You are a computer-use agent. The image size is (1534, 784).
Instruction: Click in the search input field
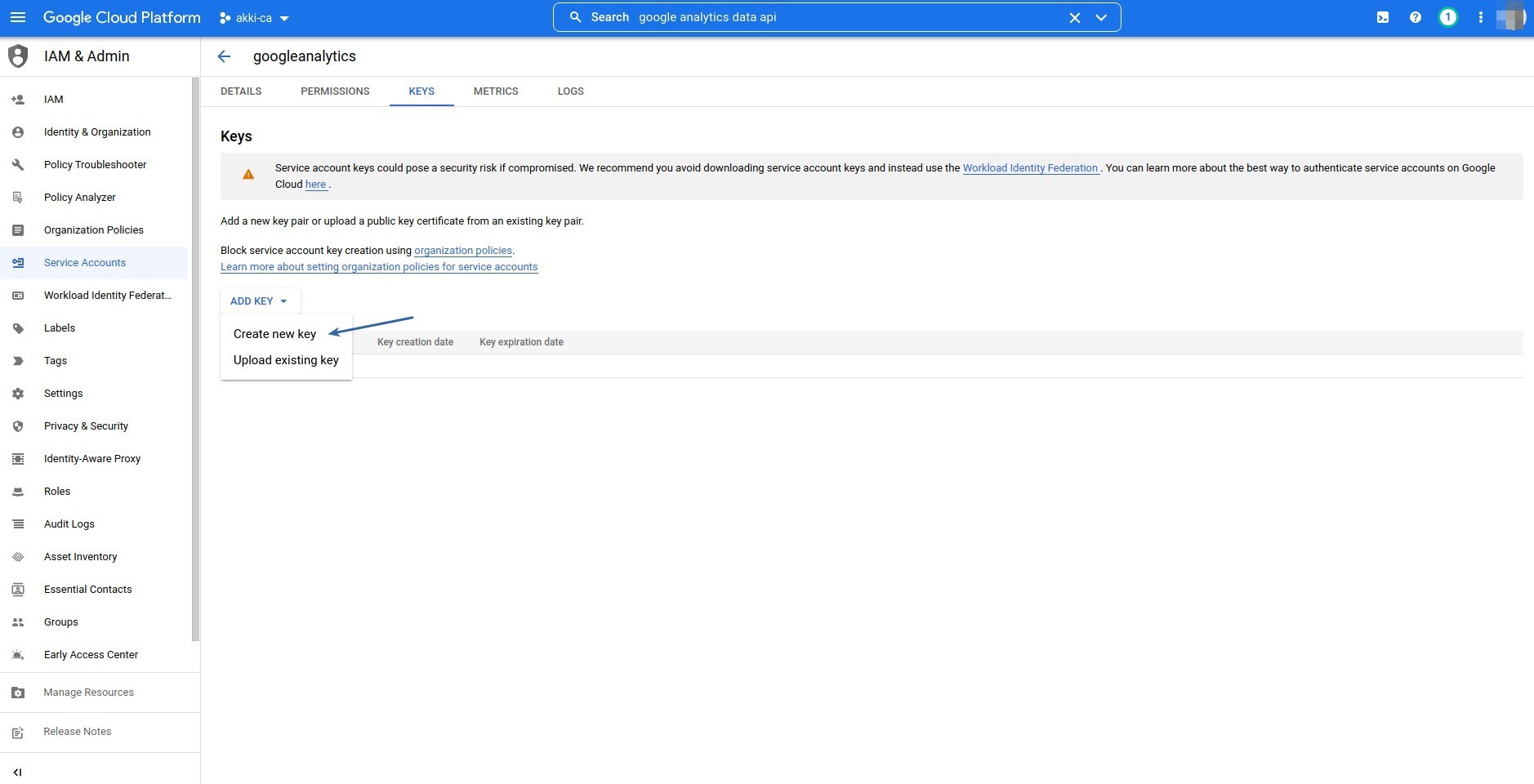click(x=841, y=17)
